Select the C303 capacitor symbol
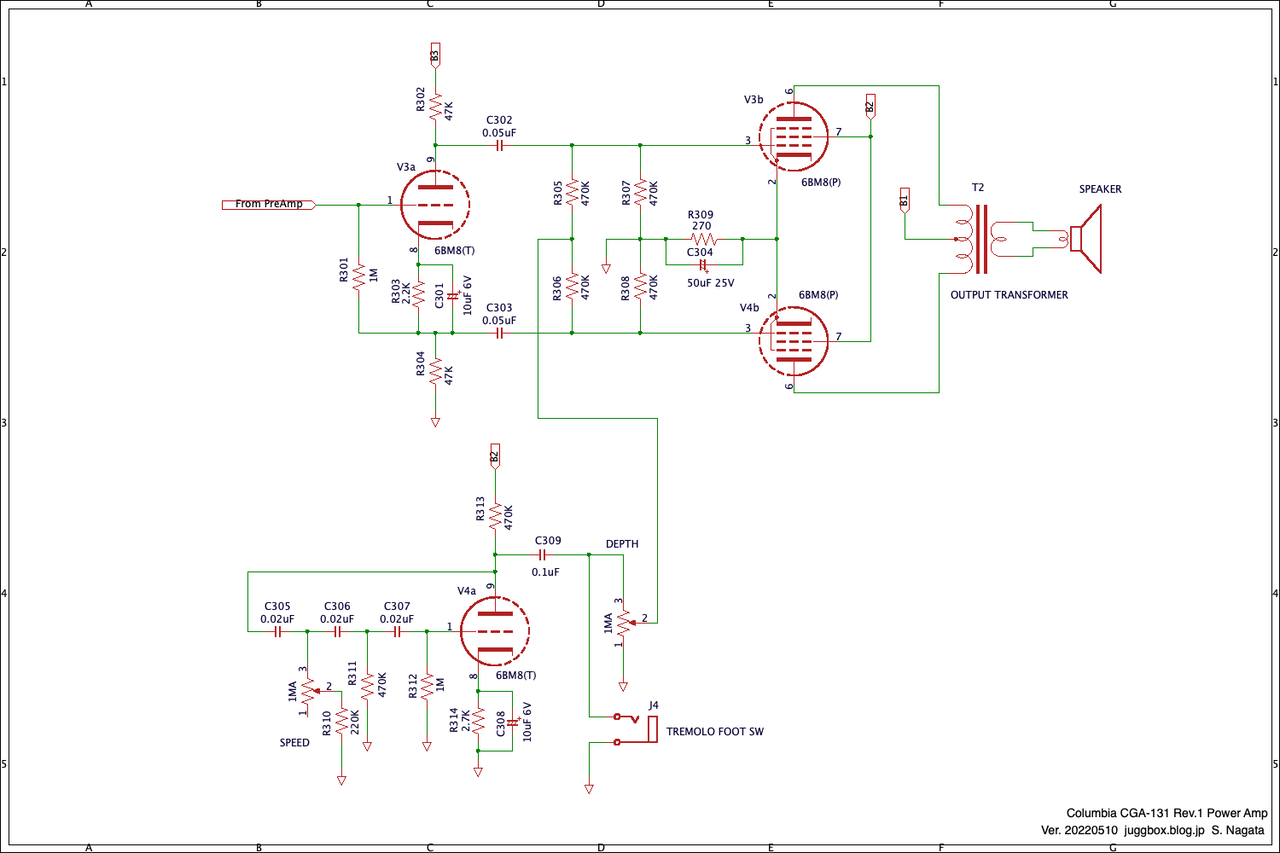1280x853 pixels. click(498, 333)
